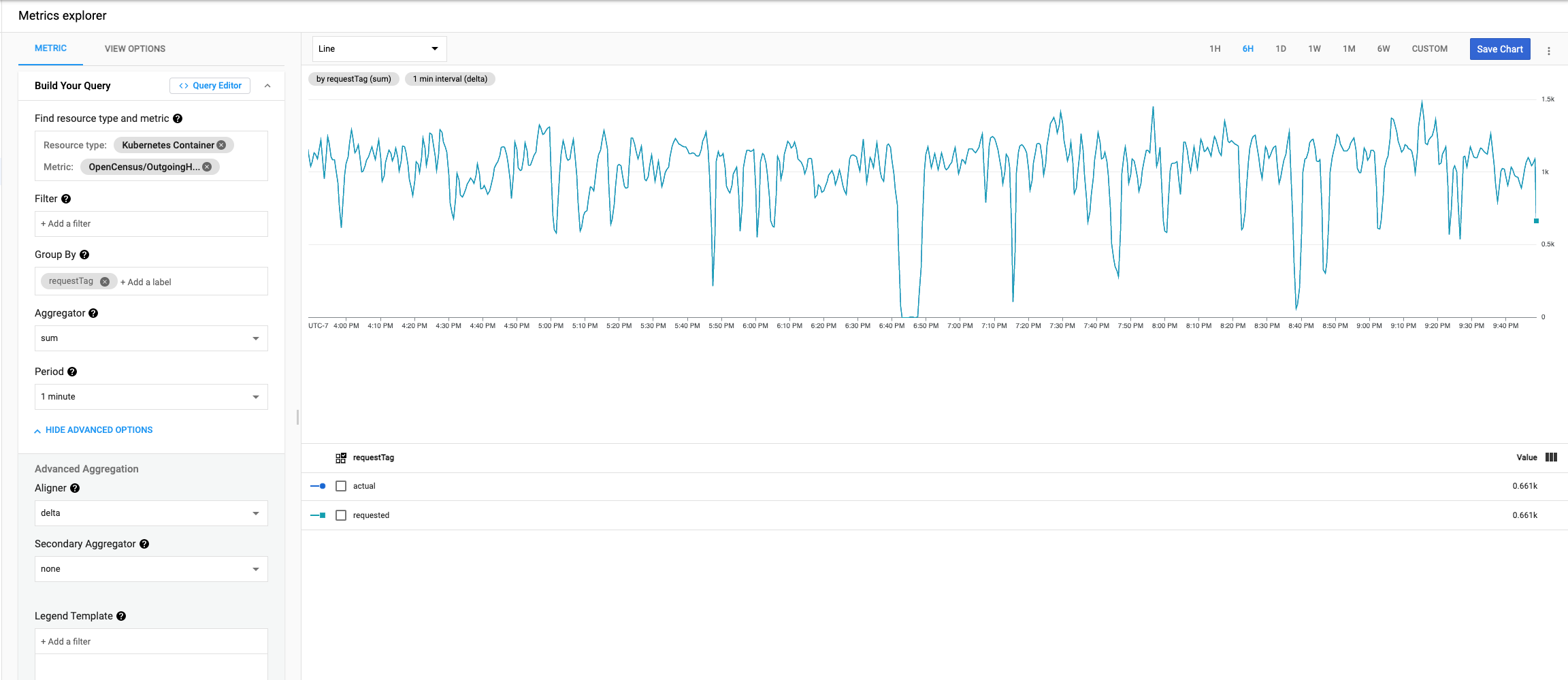Open the chart type Line dropdown

pyautogui.click(x=379, y=48)
